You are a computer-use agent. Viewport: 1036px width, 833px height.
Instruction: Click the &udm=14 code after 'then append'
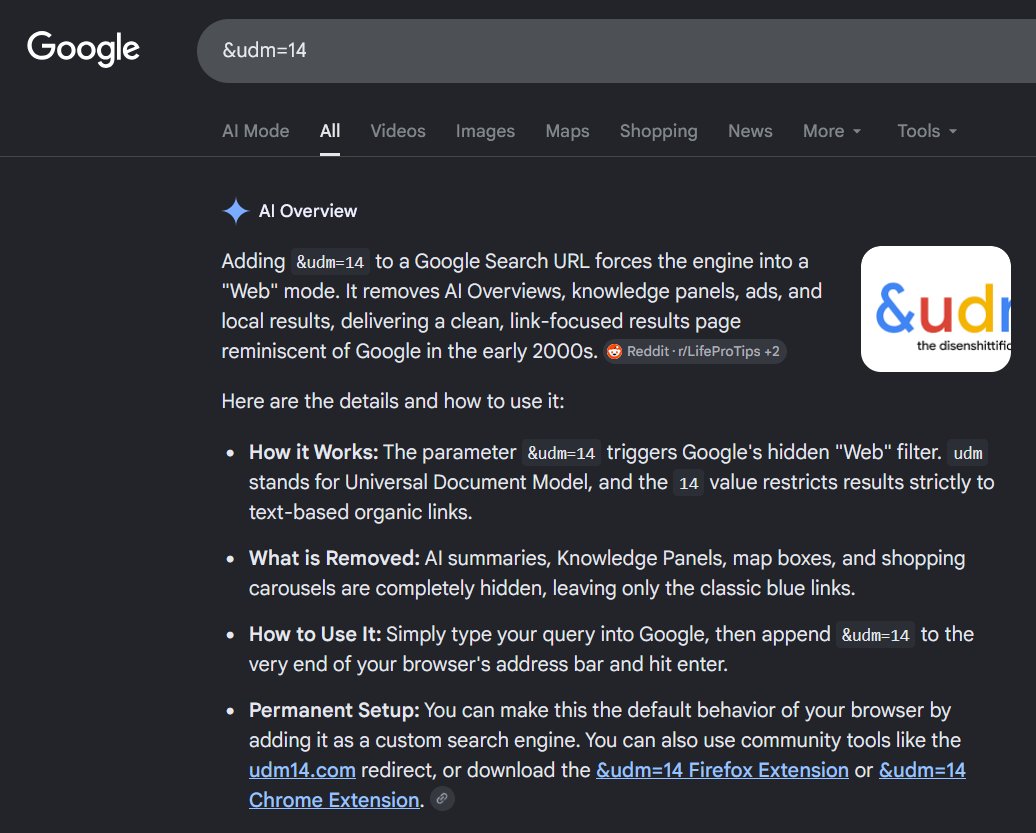(x=875, y=635)
